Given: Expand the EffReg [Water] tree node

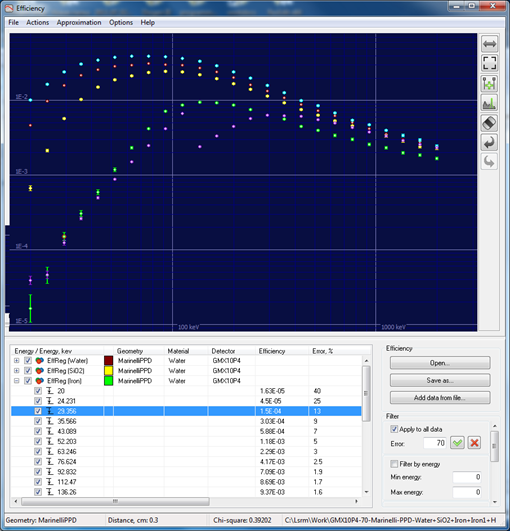Looking at the screenshot, I should click(16, 361).
